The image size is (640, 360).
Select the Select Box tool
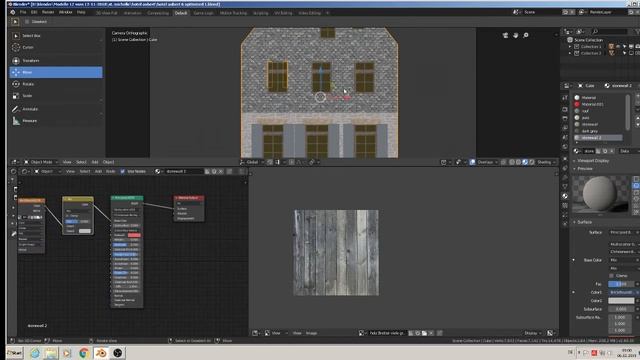pyautogui.click(x=56, y=36)
